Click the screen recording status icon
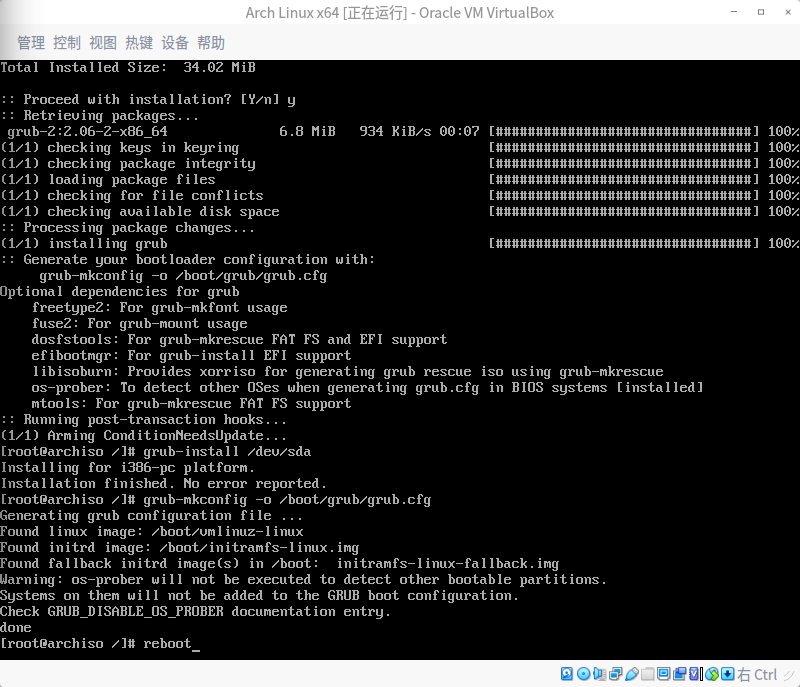This screenshot has width=800, height=687. click(x=680, y=674)
